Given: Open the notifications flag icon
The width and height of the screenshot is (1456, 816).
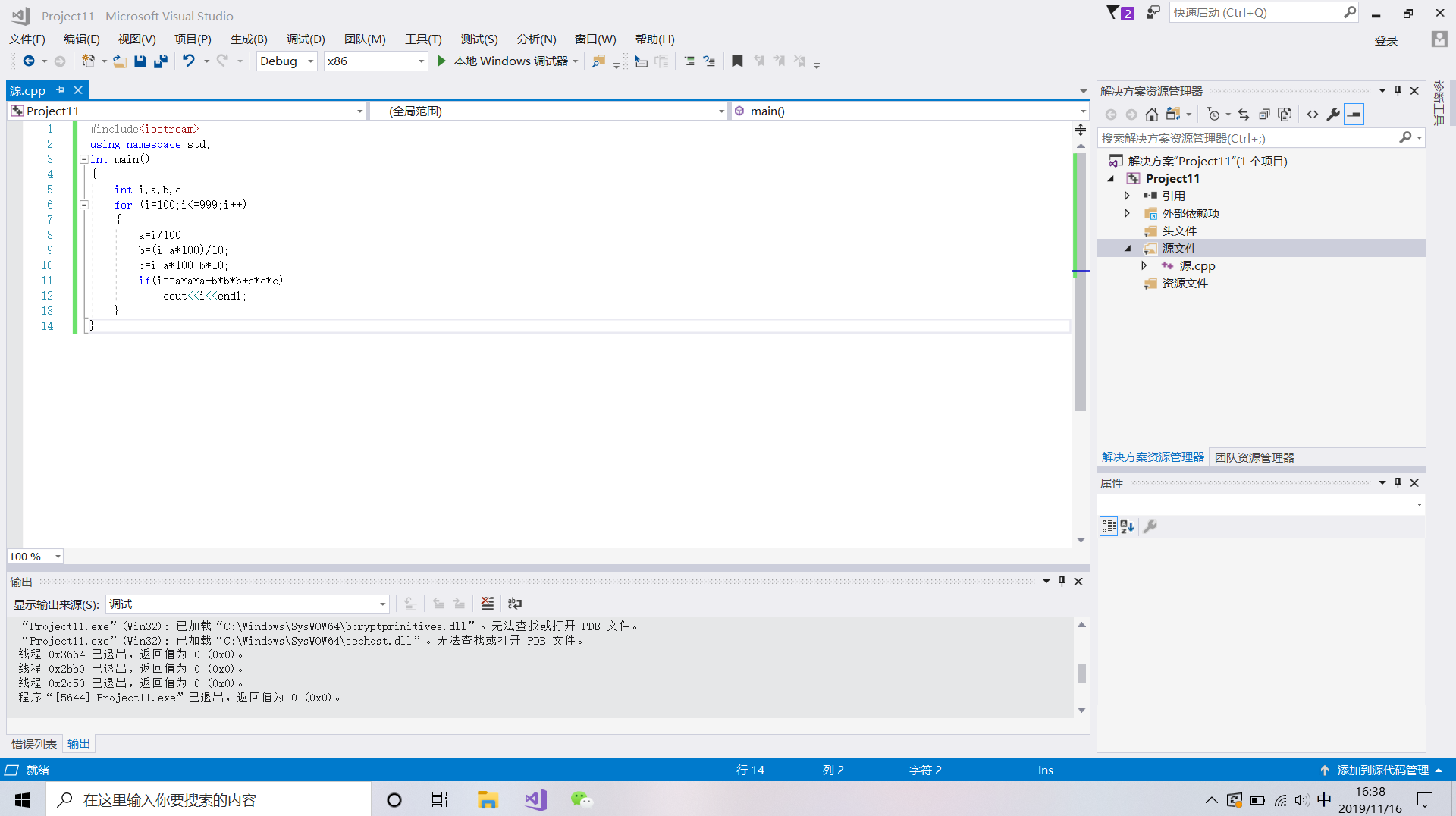Looking at the screenshot, I should (1112, 13).
